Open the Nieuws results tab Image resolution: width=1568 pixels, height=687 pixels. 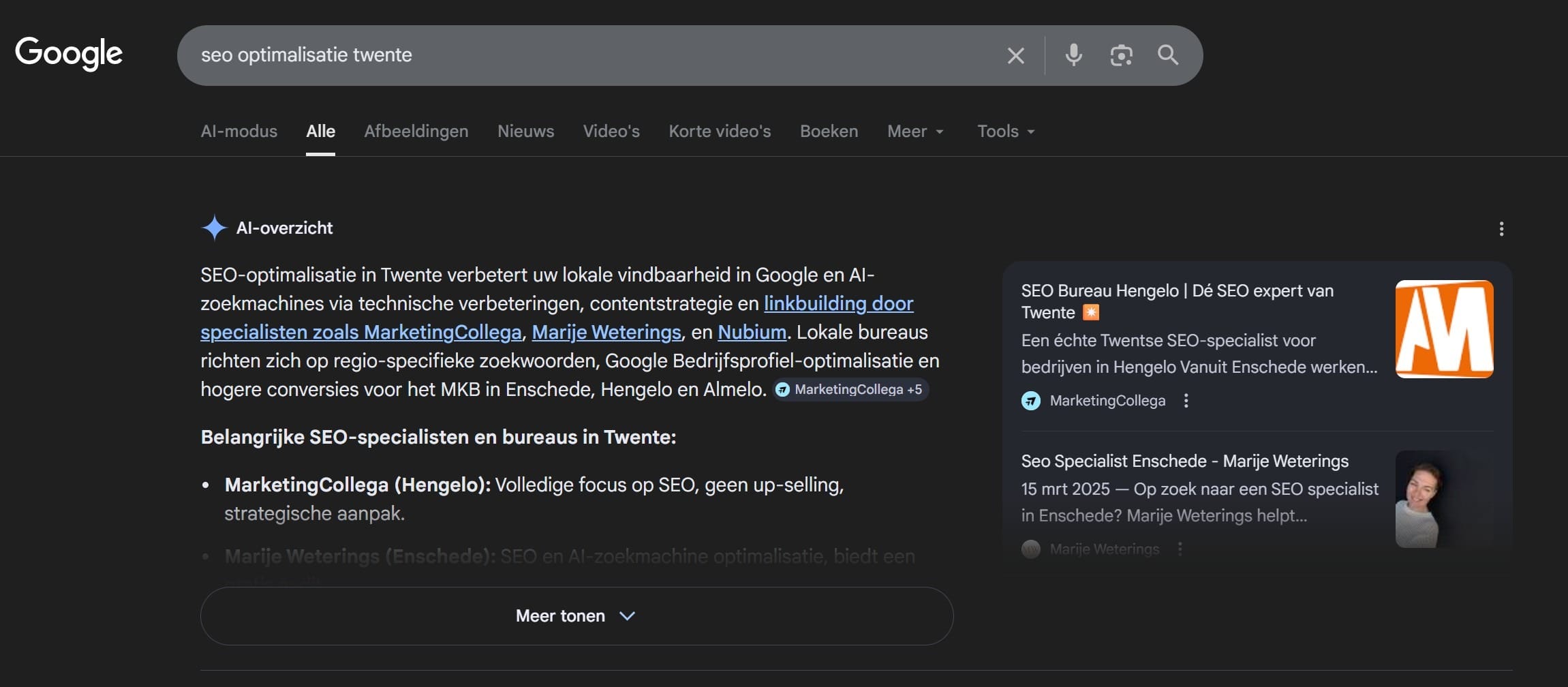tap(525, 131)
